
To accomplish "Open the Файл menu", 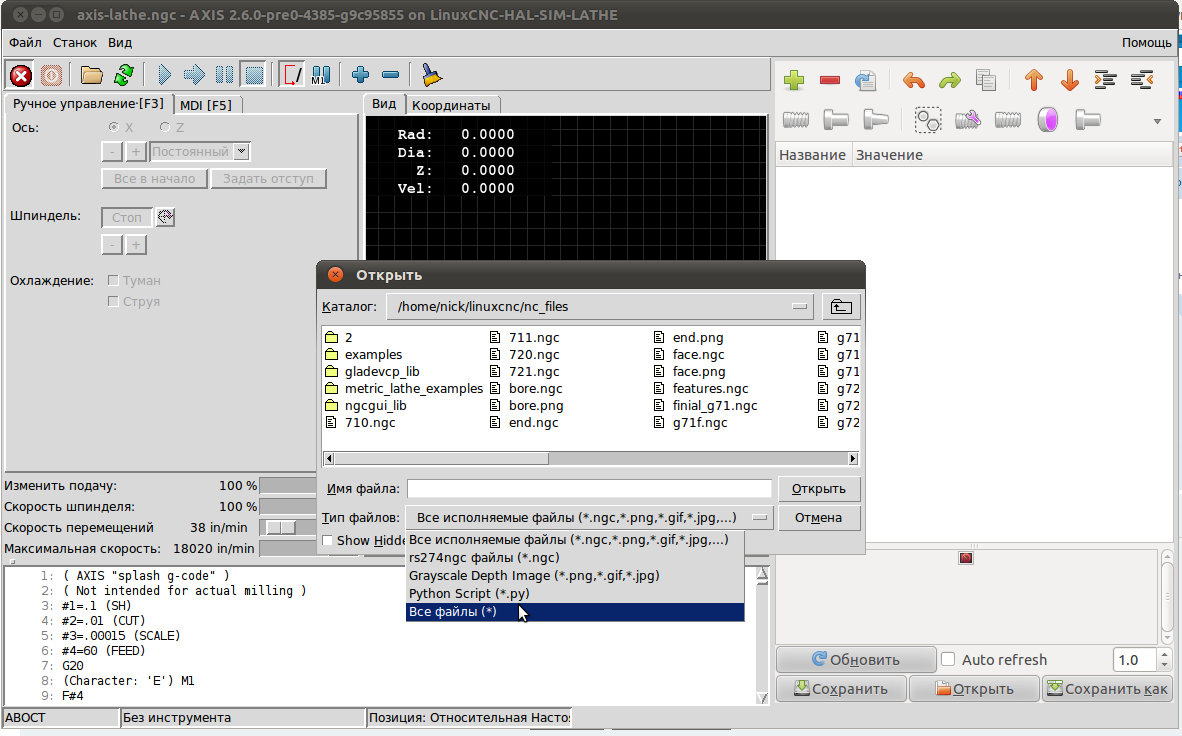I will tap(25, 42).
